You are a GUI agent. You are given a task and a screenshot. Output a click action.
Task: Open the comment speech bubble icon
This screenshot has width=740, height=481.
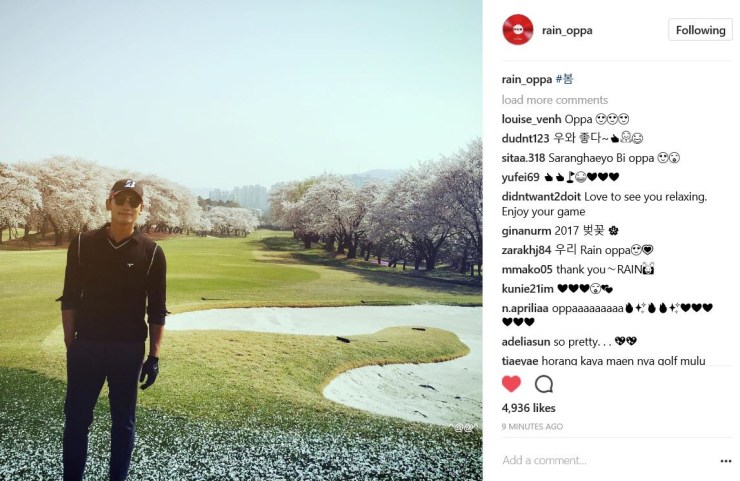click(x=544, y=384)
